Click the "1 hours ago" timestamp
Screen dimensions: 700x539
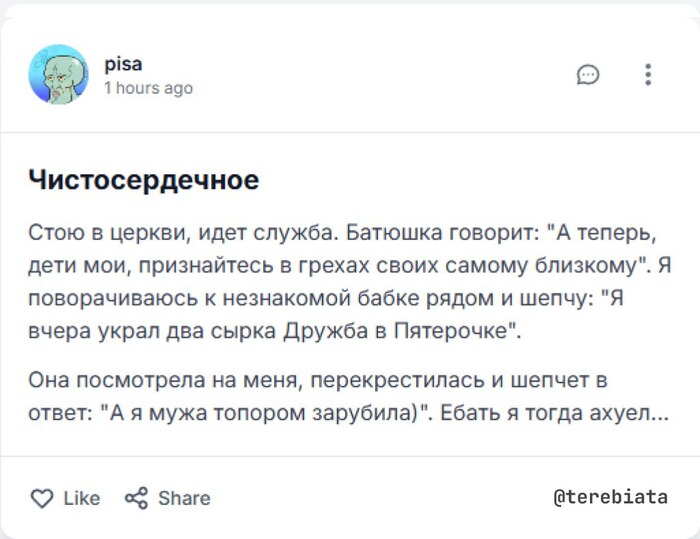point(148,88)
